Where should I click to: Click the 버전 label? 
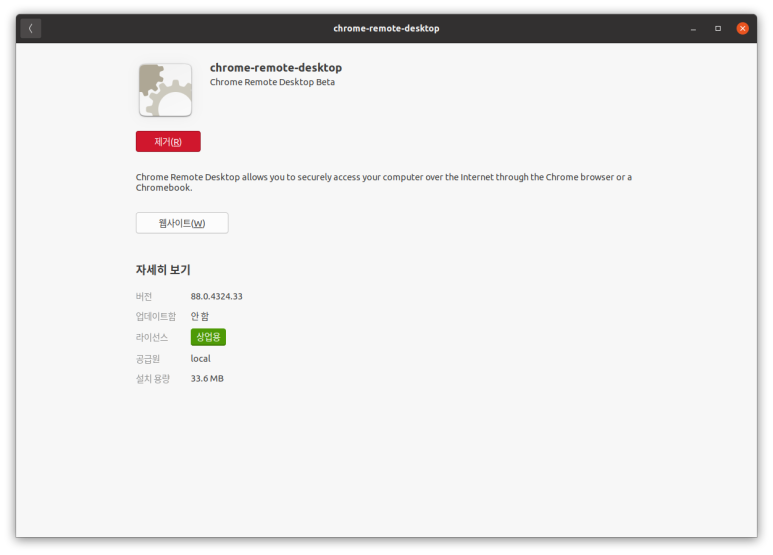pyautogui.click(x=144, y=297)
